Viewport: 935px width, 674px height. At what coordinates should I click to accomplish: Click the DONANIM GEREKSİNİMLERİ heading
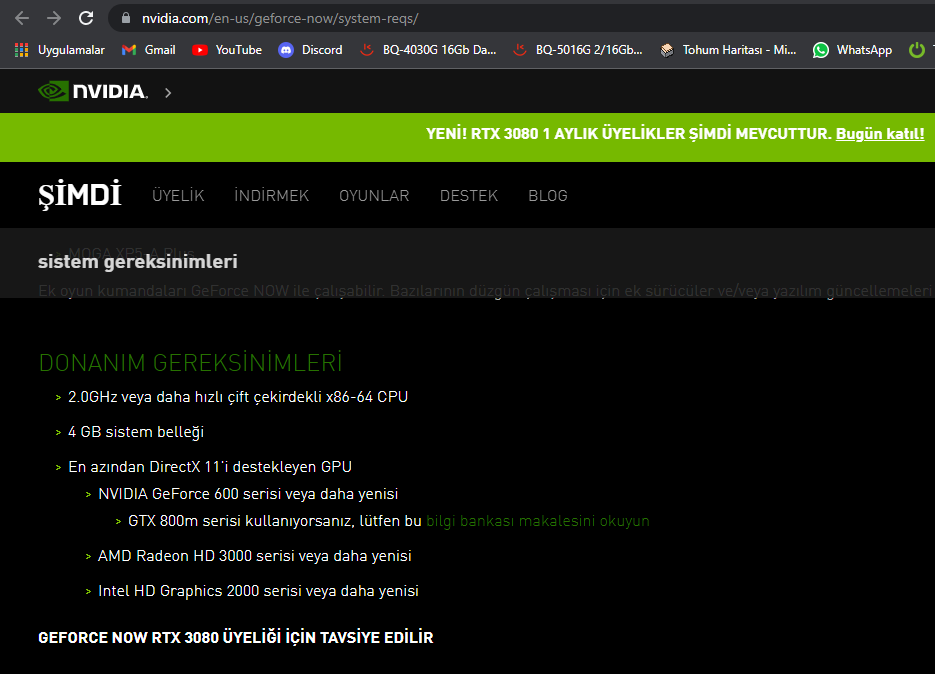191,363
